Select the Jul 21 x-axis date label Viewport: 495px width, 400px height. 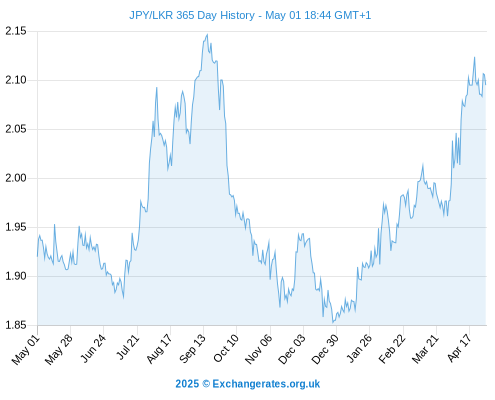pyautogui.click(x=127, y=347)
